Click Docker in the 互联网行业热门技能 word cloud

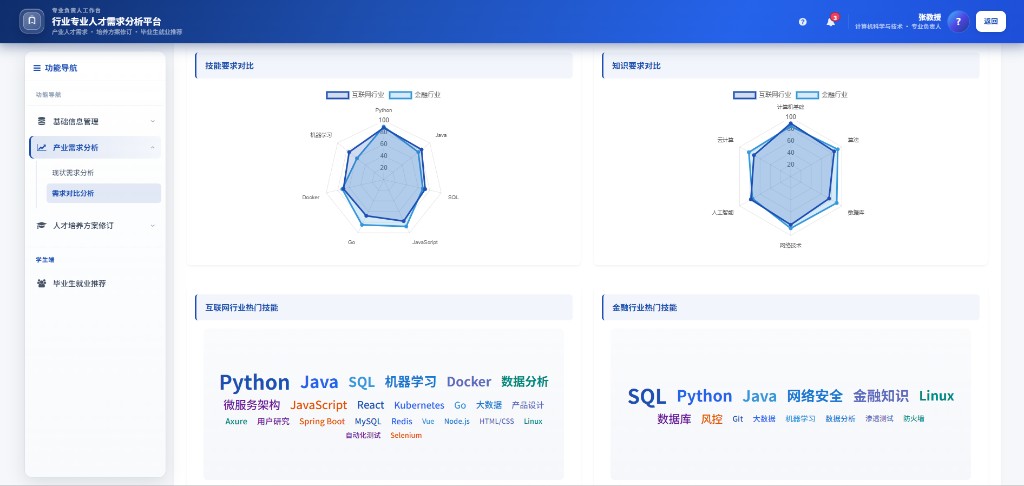pyautogui.click(x=469, y=382)
